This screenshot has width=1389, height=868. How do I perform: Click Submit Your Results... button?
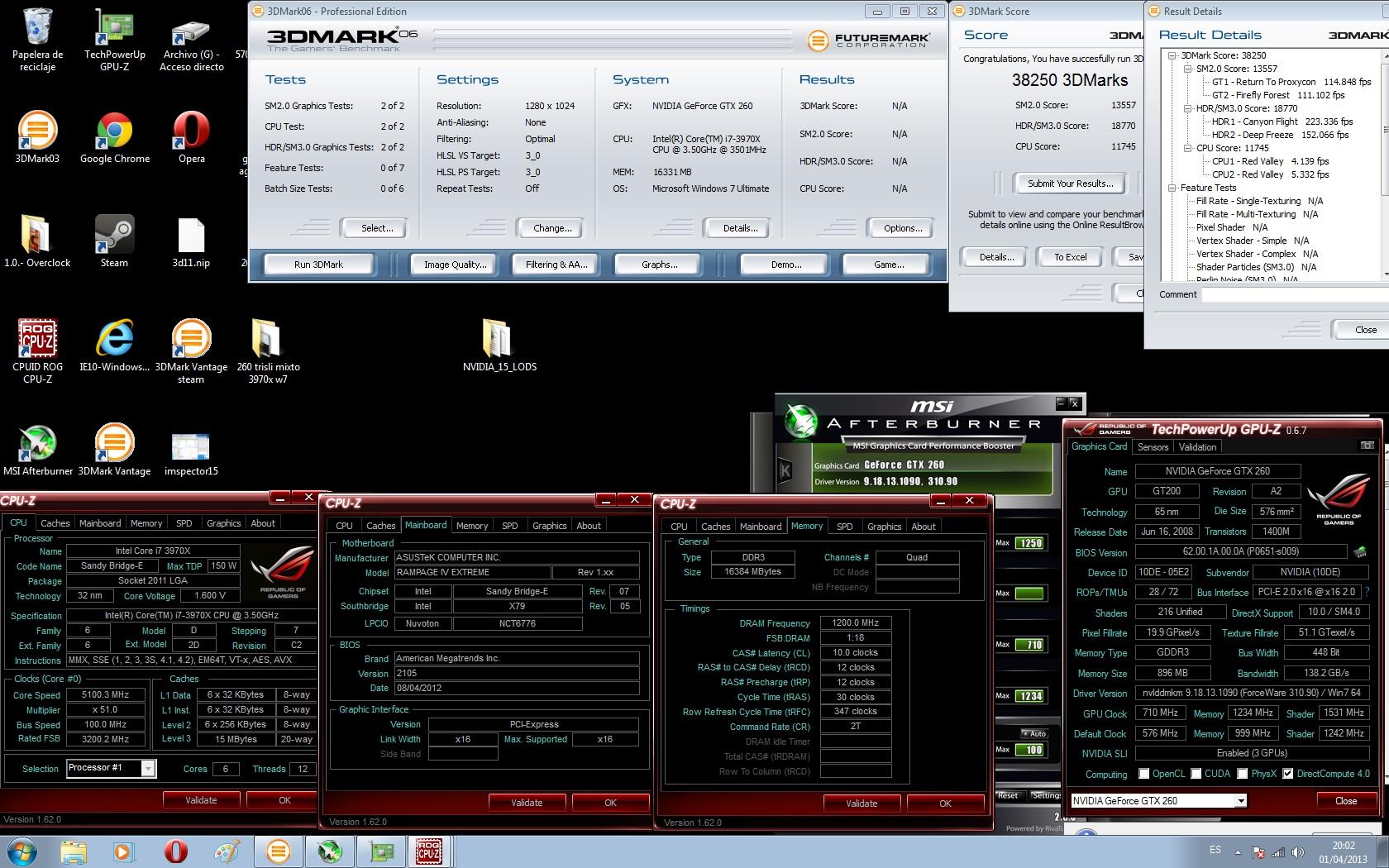coord(1070,184)
